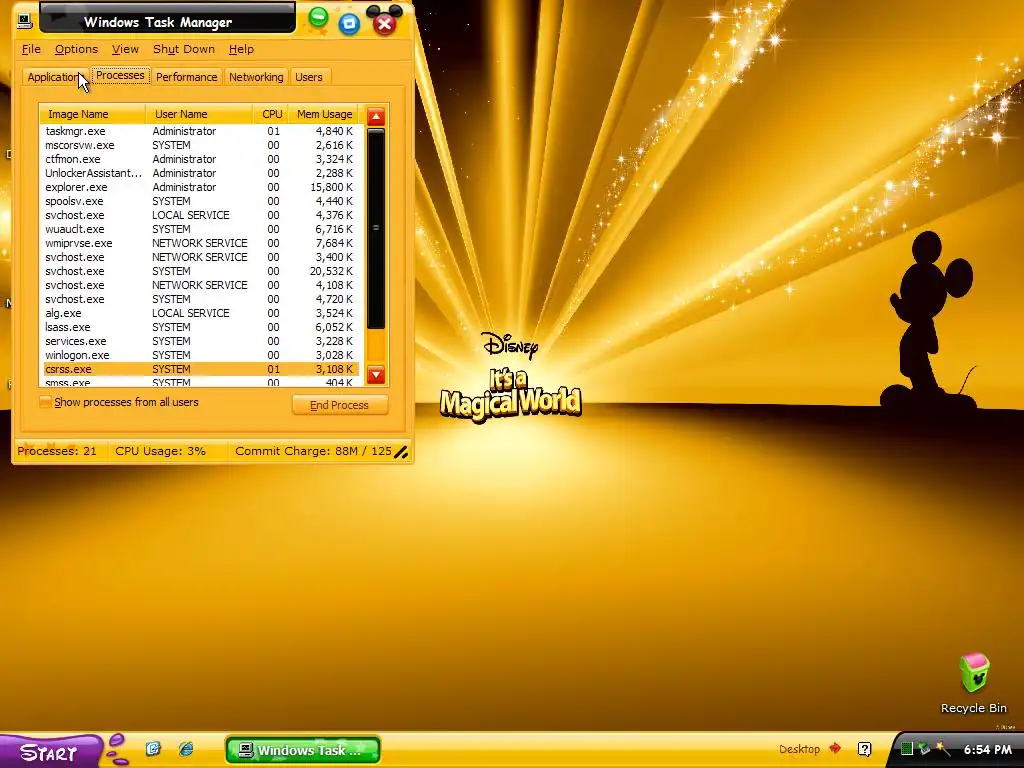The image size is (1024, 768).
Task: Click Processes: 21 in status bar
Action: coord(57,451)
